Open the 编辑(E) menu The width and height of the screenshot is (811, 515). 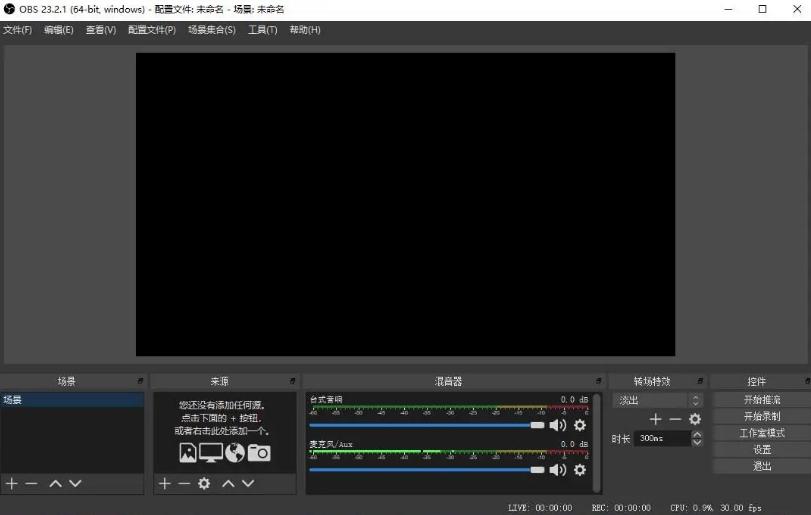(58, 30)
